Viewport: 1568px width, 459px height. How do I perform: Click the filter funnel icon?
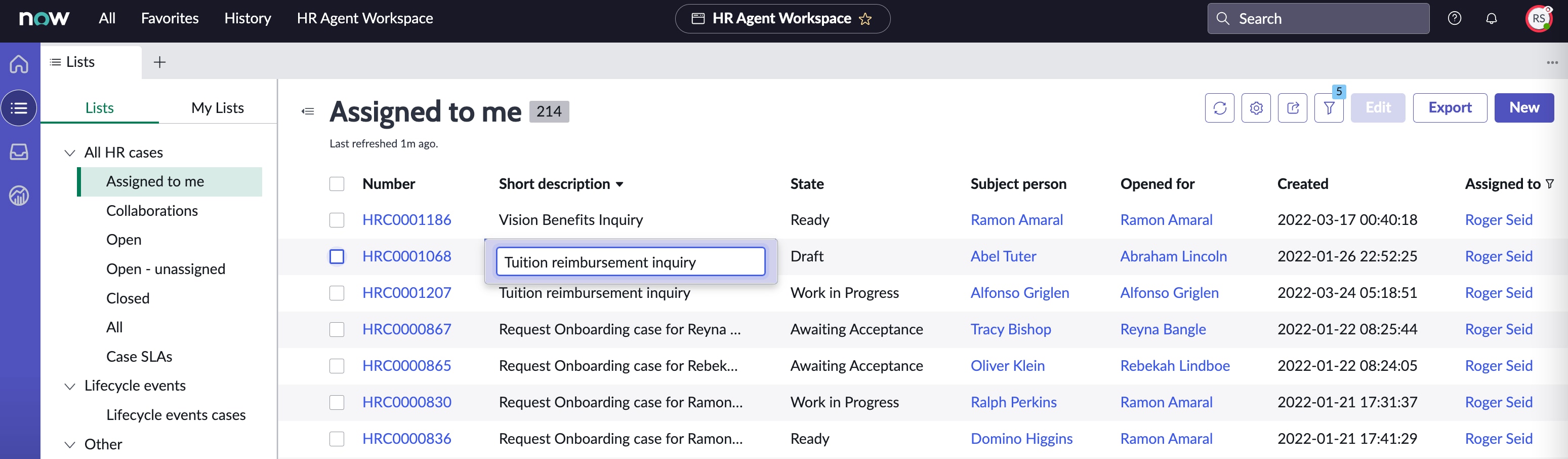(1329, 108)
